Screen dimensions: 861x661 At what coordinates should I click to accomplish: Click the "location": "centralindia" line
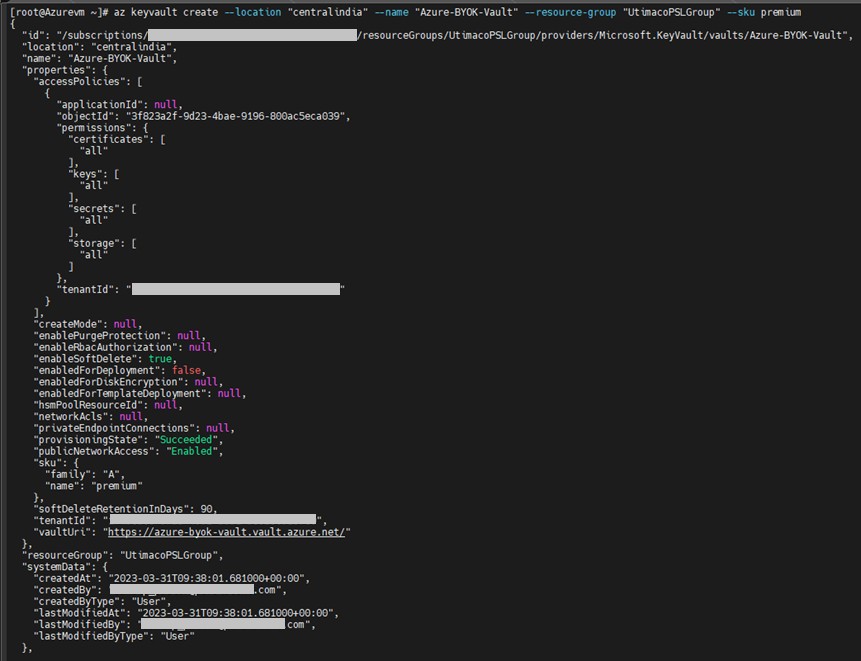99,47
